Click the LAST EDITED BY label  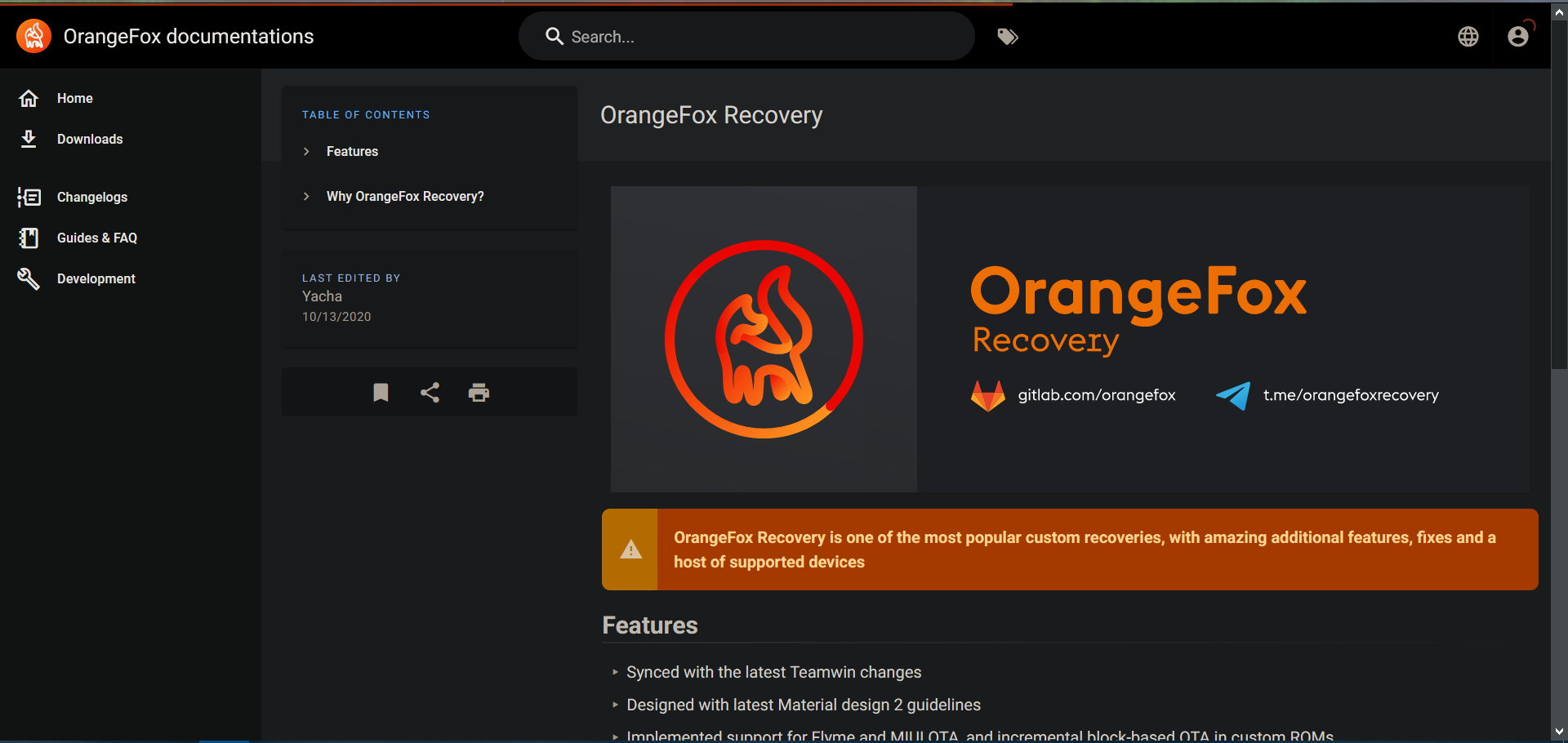[351, 278]
